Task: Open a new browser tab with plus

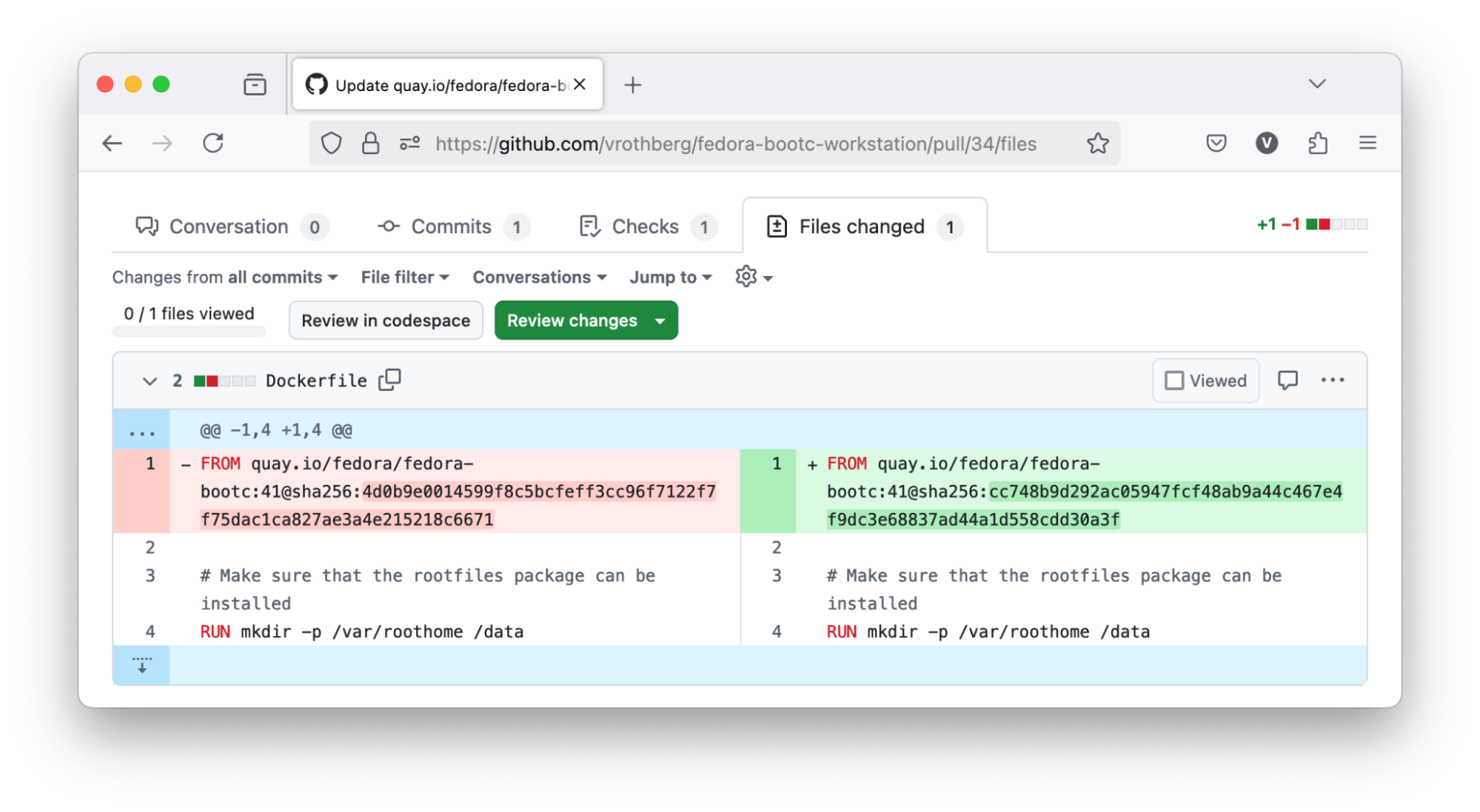Action: pos(632,85)
